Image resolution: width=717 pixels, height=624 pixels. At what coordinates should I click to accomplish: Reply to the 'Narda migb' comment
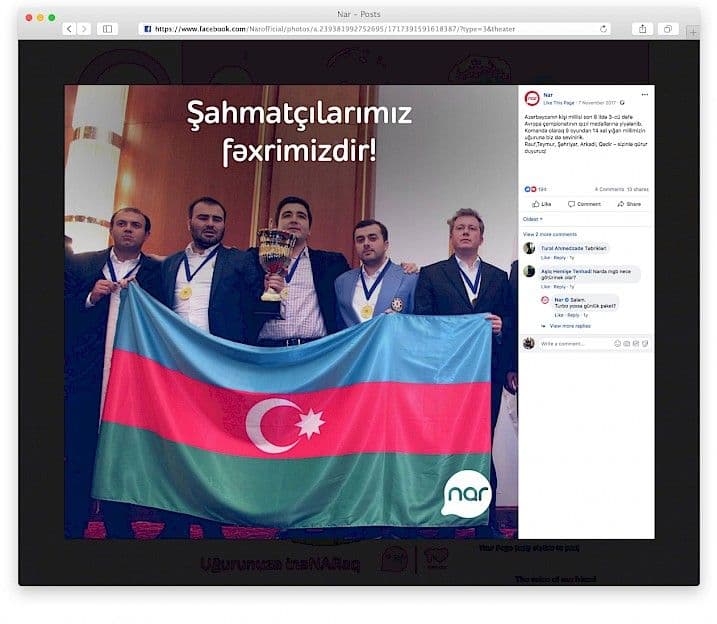click(560, 287)
